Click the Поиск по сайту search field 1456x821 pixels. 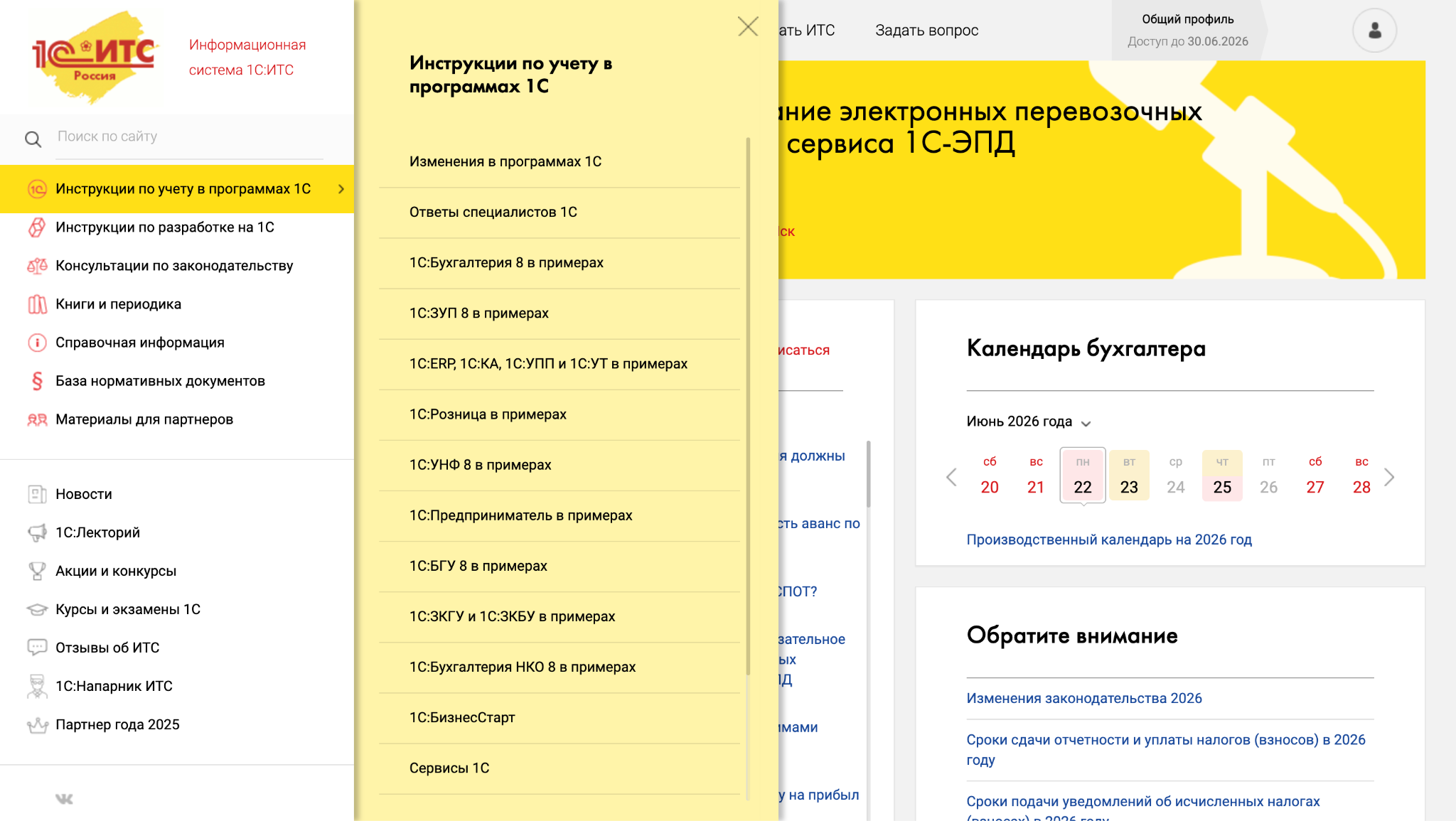189,136
